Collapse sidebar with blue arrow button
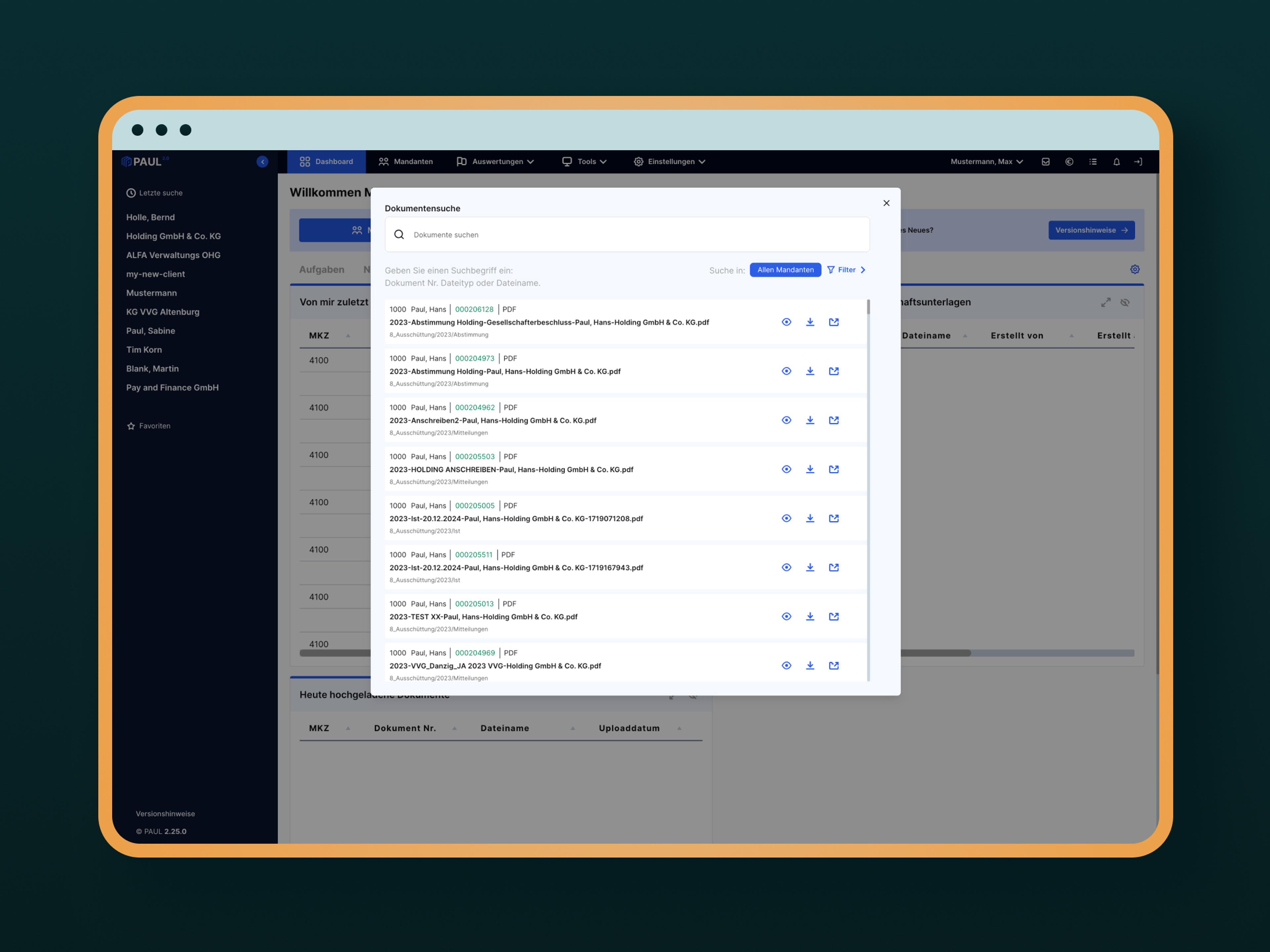 click(x=262, y=162)
